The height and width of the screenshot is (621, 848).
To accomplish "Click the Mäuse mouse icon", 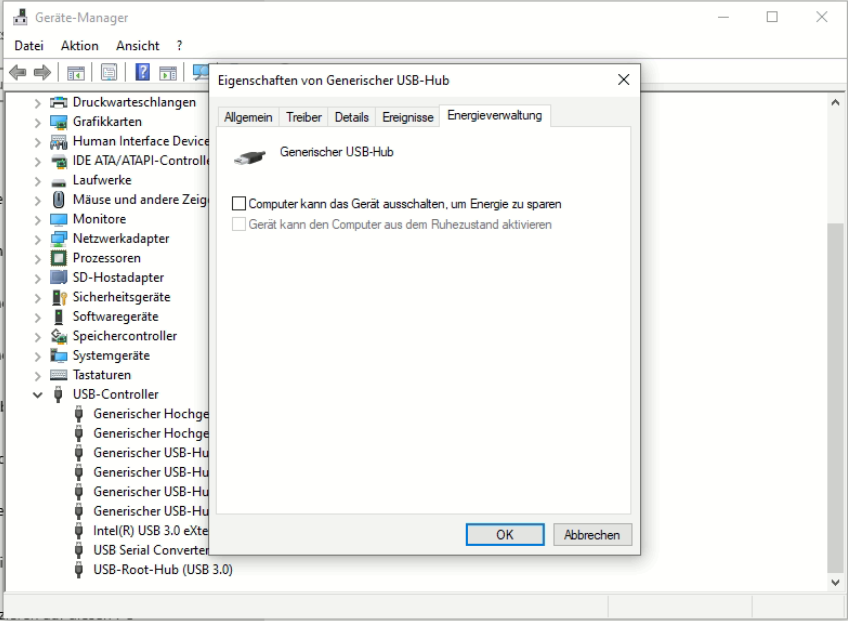I will [58, 200].
